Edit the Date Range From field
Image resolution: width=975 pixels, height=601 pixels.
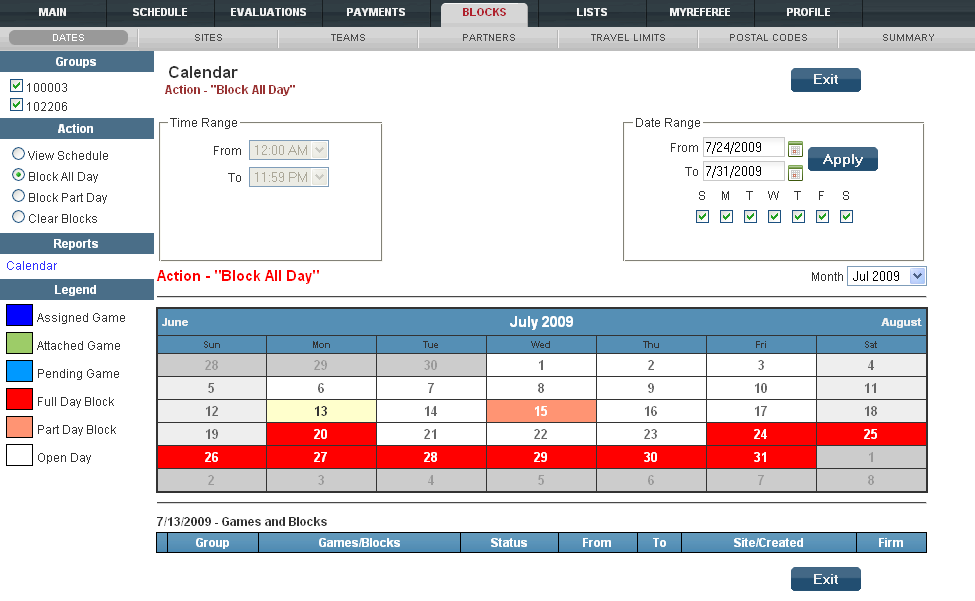(x=744, y=147)
